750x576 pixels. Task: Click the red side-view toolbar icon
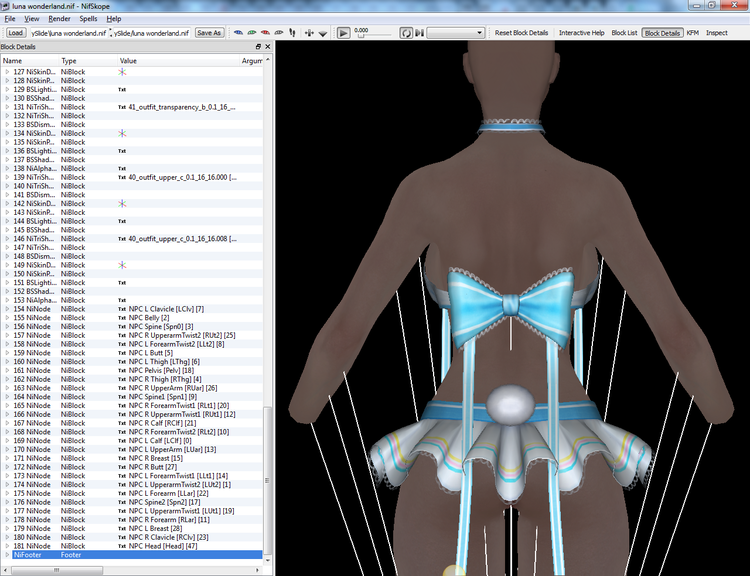(265, 33)
